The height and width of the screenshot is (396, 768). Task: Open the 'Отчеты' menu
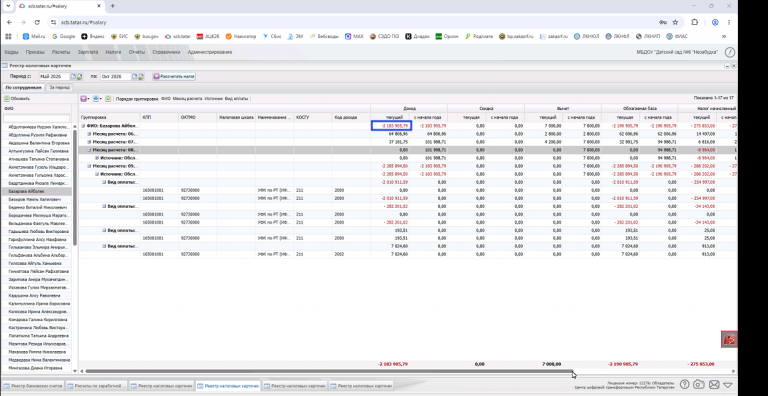pyautogui.click(x=137, y=52)
